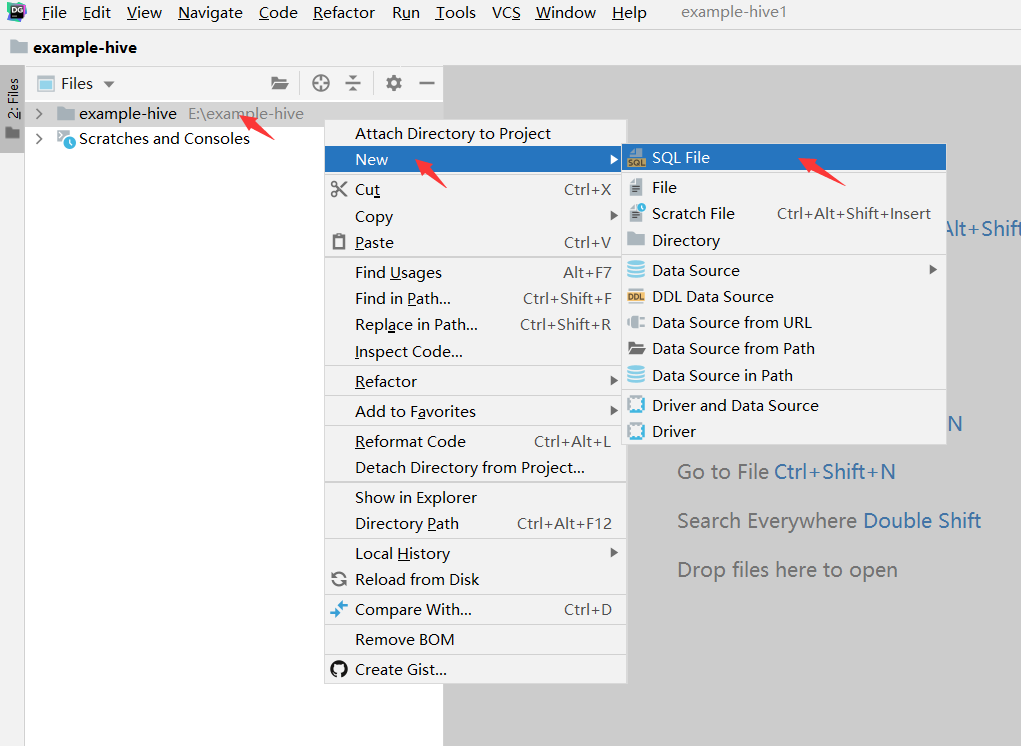Expand the New submenu arrow
Viewport: 1021px width, 746px height.
(613, 159)
